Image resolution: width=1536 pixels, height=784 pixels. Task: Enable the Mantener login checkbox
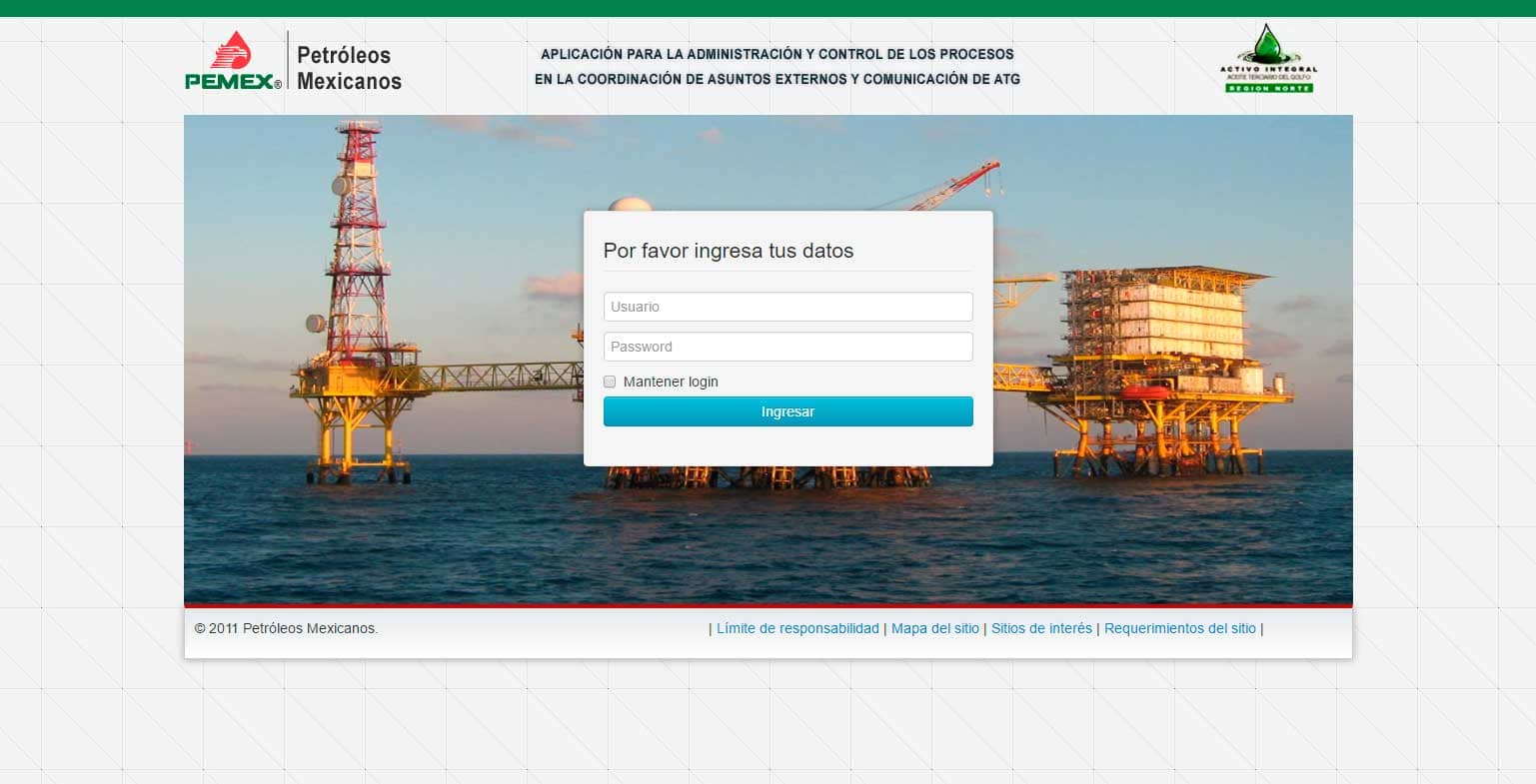click(x=610, y=382)
